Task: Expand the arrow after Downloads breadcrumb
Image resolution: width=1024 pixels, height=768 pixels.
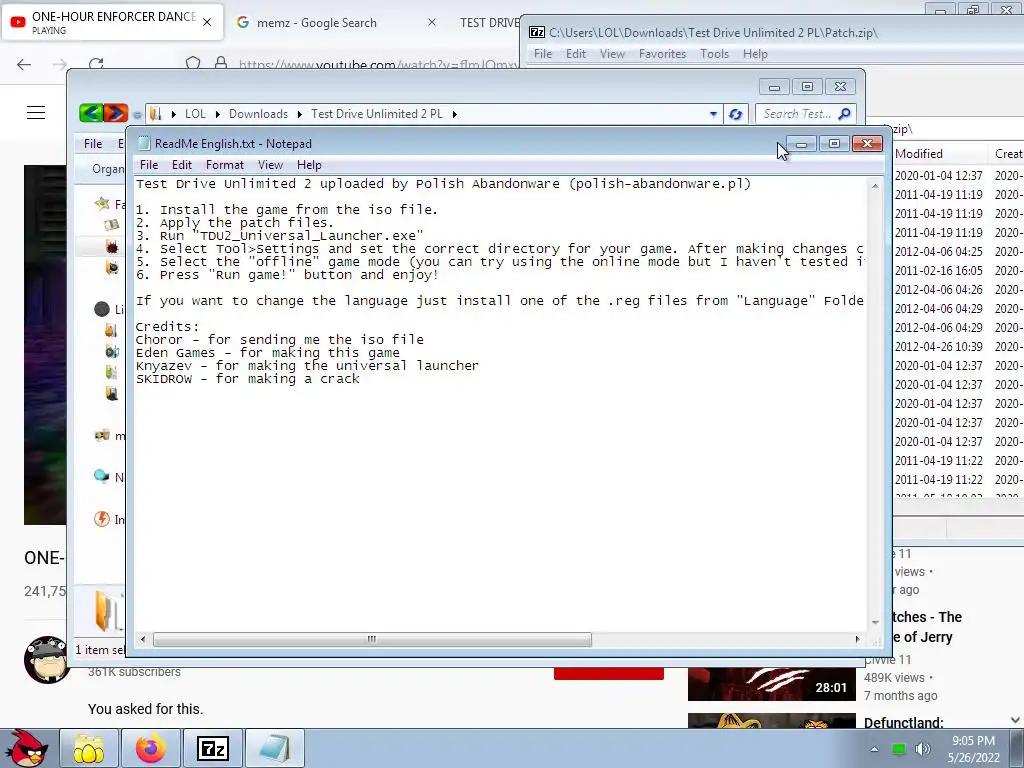Action: click(x=299, y=114)
